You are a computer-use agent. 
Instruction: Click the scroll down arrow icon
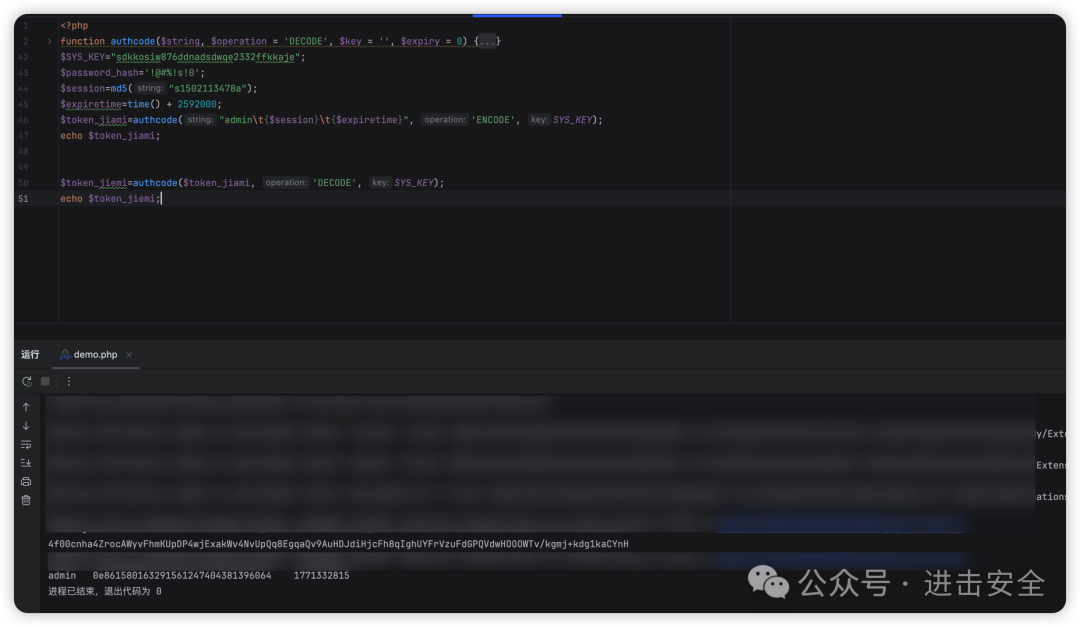pos(26,426)
